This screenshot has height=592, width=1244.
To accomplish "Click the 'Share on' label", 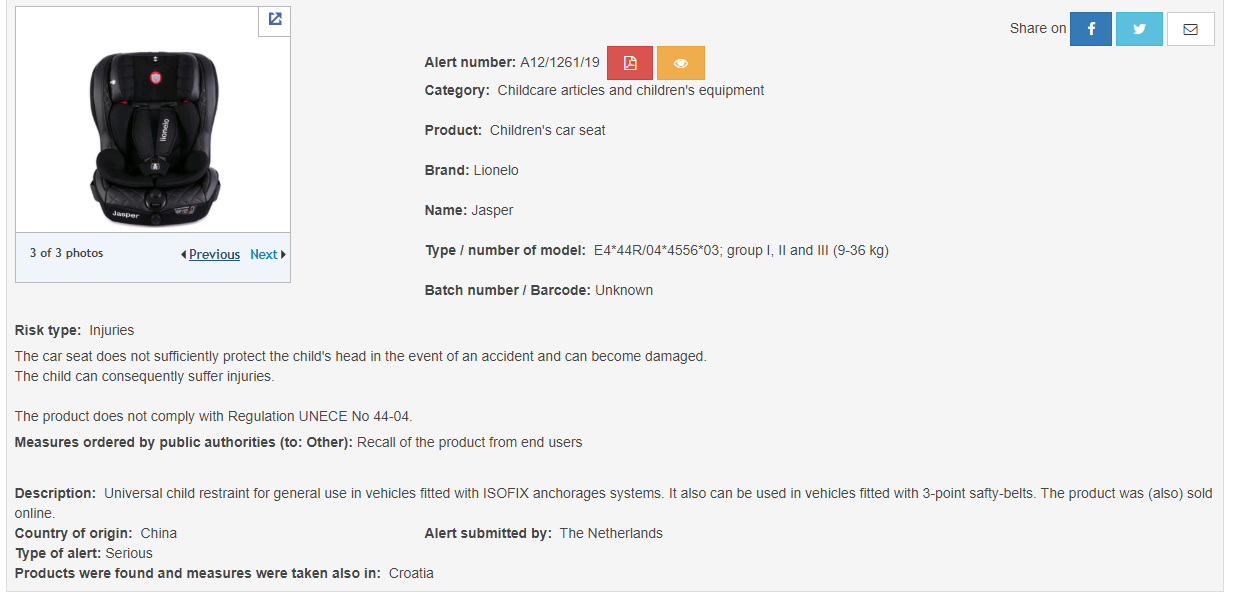I will tap(1038, 28).
